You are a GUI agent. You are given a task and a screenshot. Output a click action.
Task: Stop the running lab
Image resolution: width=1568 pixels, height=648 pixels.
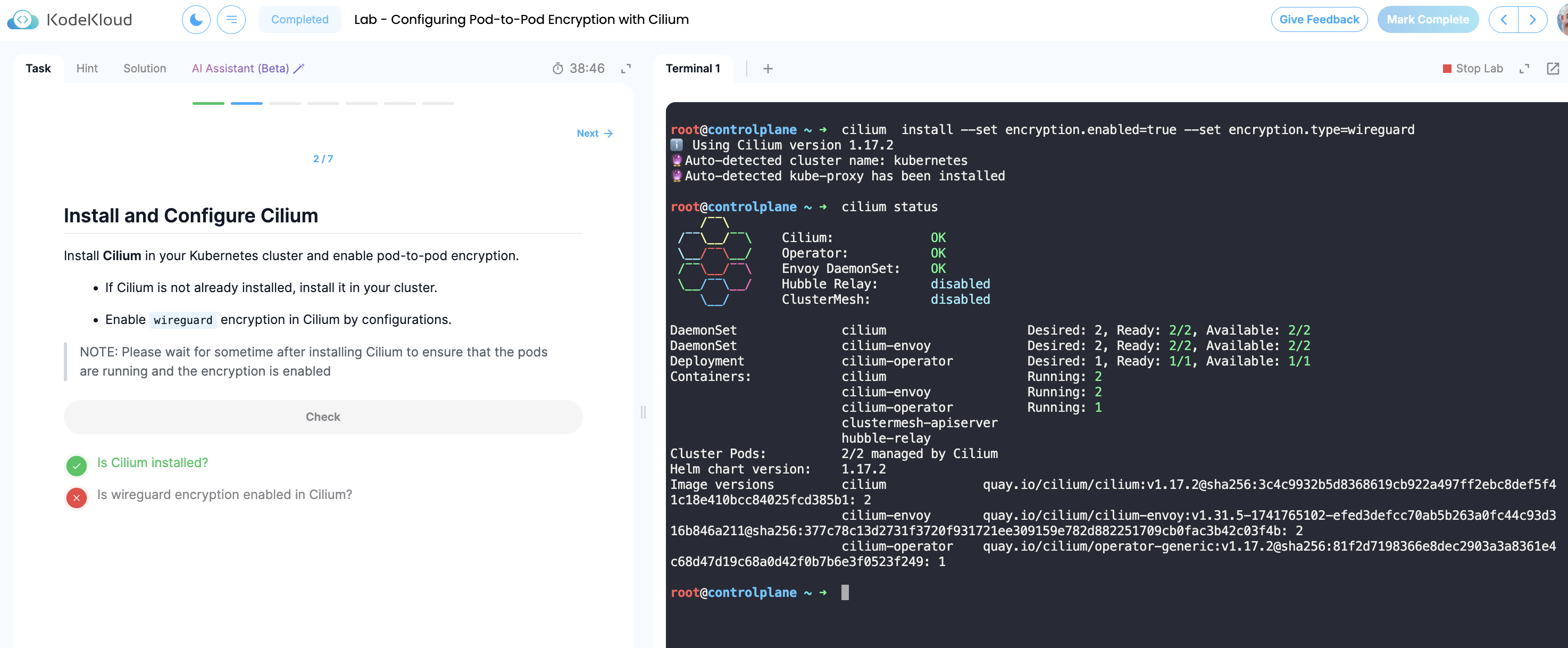click(x=1472, y=69)
